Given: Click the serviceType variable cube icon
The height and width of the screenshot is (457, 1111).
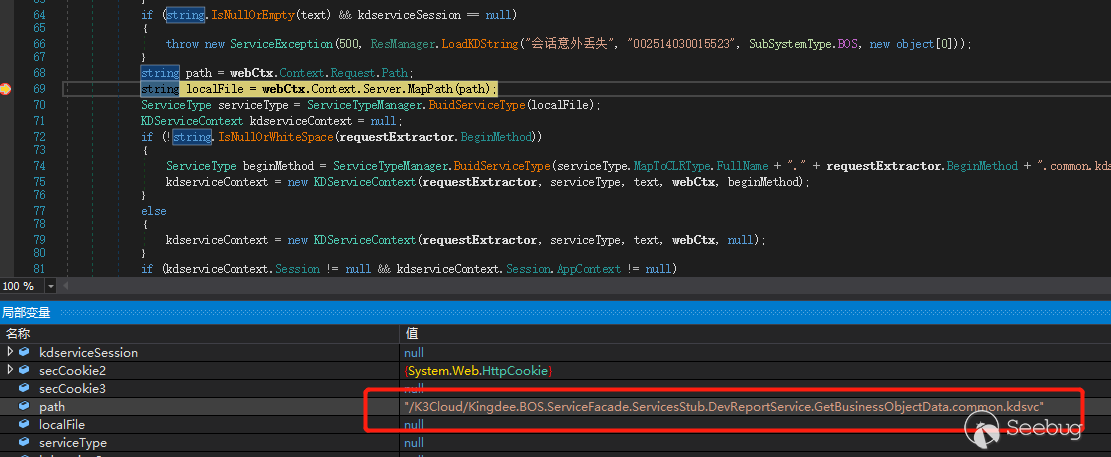Looking at the screenshot, I should tap(24, 443).
